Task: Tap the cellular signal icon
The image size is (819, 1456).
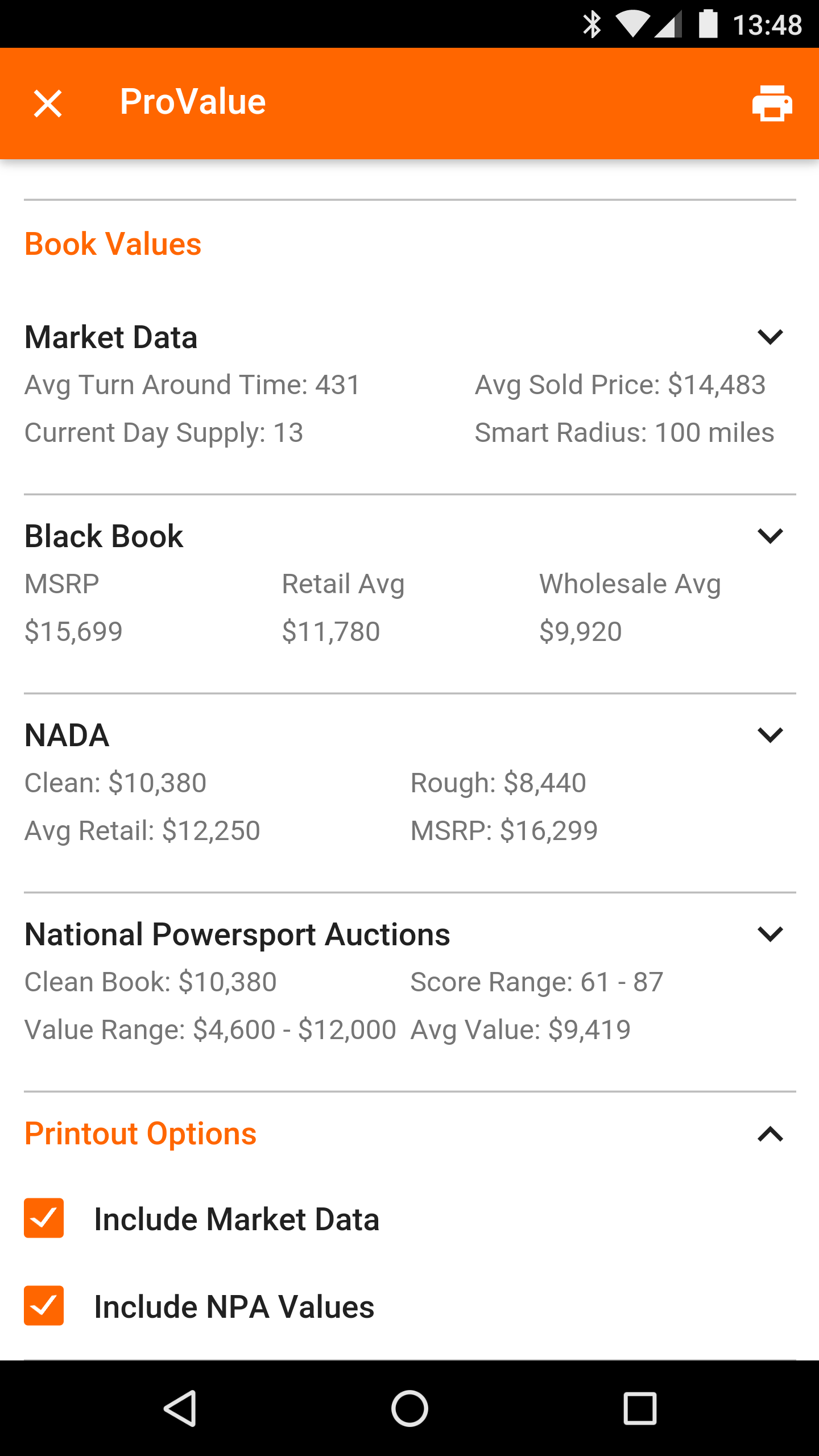Action: click(668, 24)
